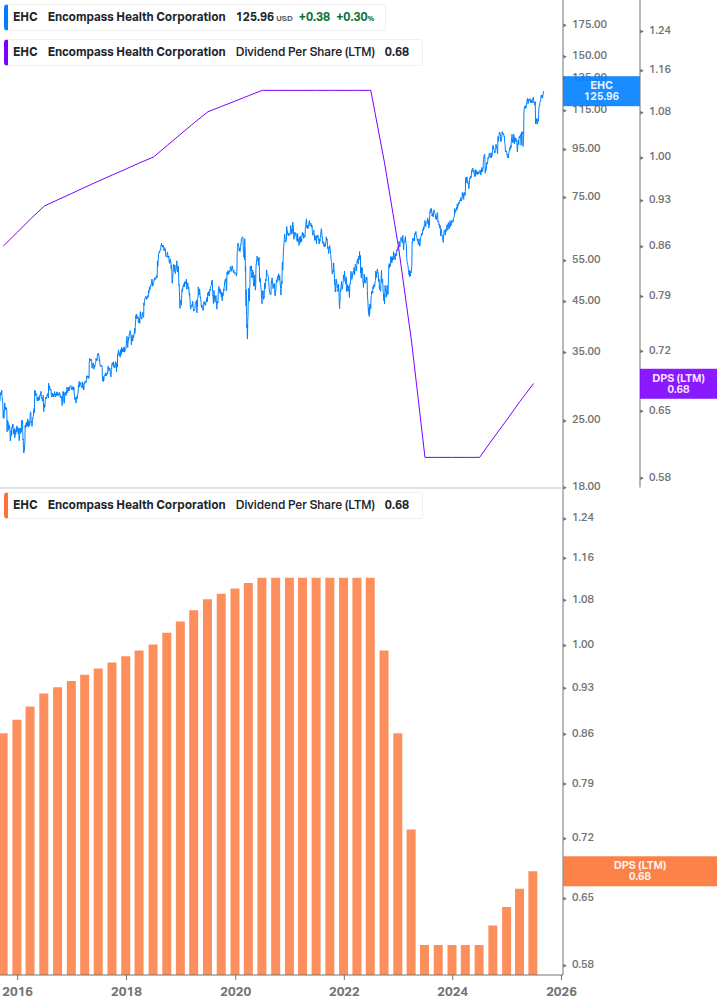The width and height of the screenshot is (717, 1005).
Task: Click the tall orange bar just before the 2022 label
Action: 329,776
